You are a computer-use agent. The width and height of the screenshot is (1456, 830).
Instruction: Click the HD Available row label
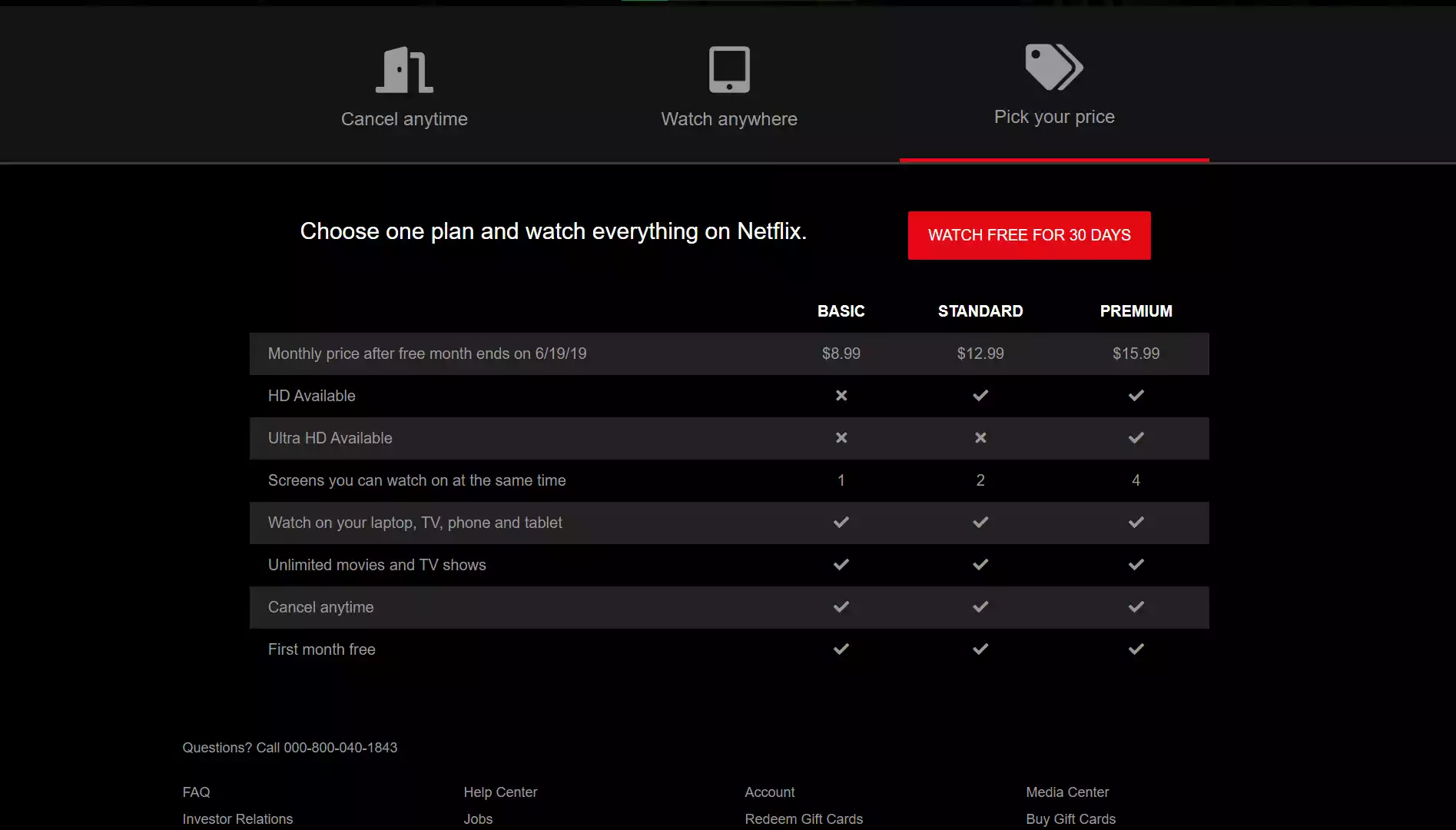tap(312, 396)
